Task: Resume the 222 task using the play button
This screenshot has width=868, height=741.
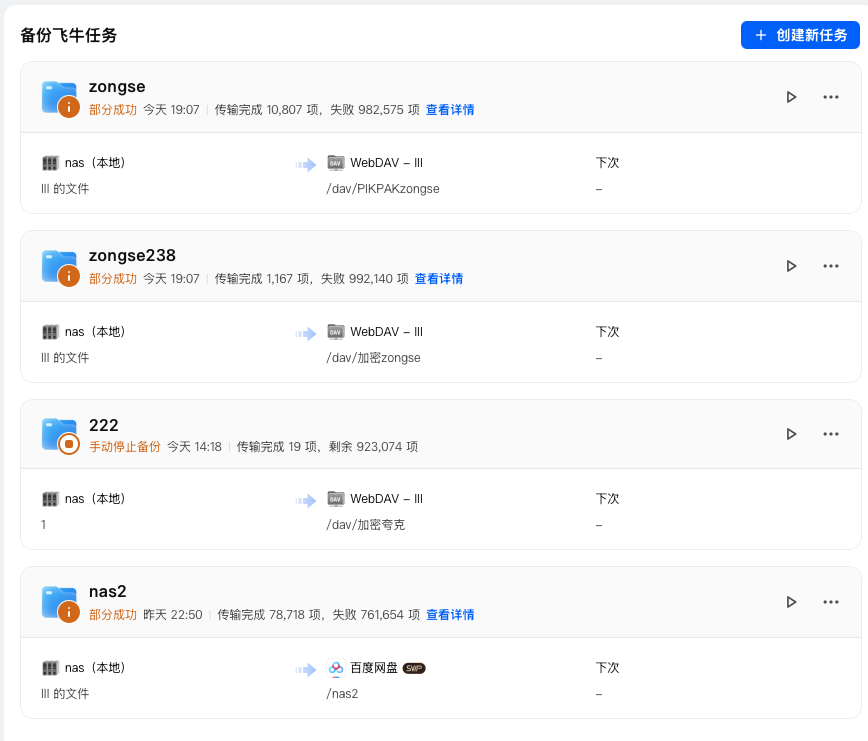Action: coord(791,434)
